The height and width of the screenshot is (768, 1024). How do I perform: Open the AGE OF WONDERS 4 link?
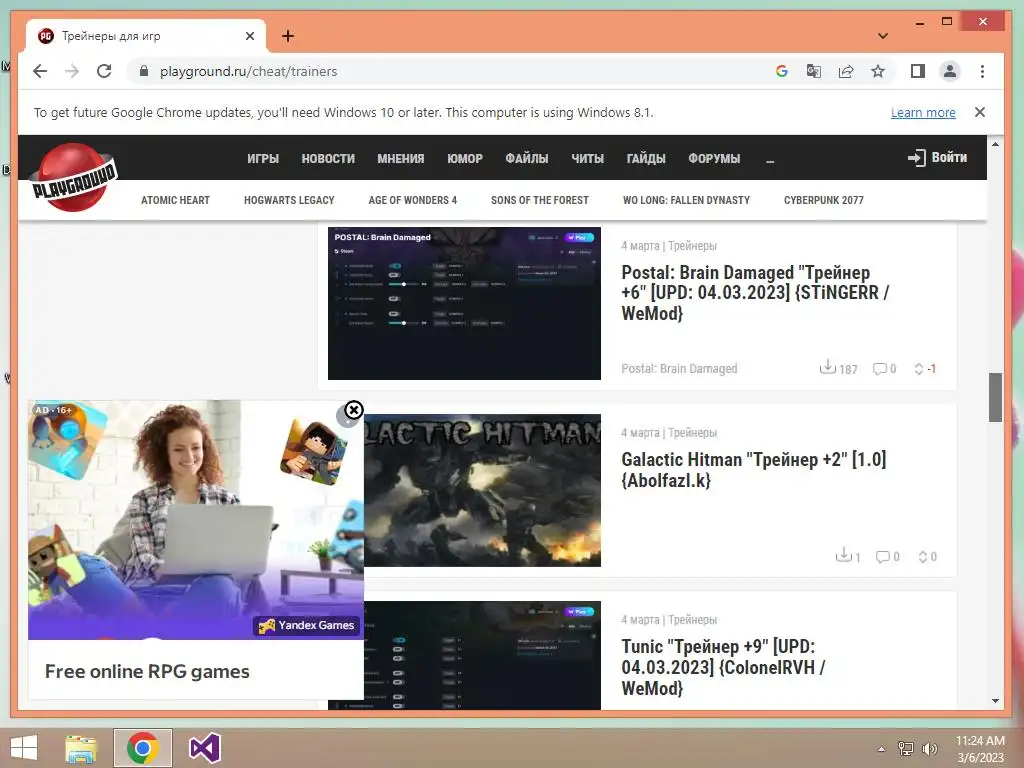coord(412,200)
